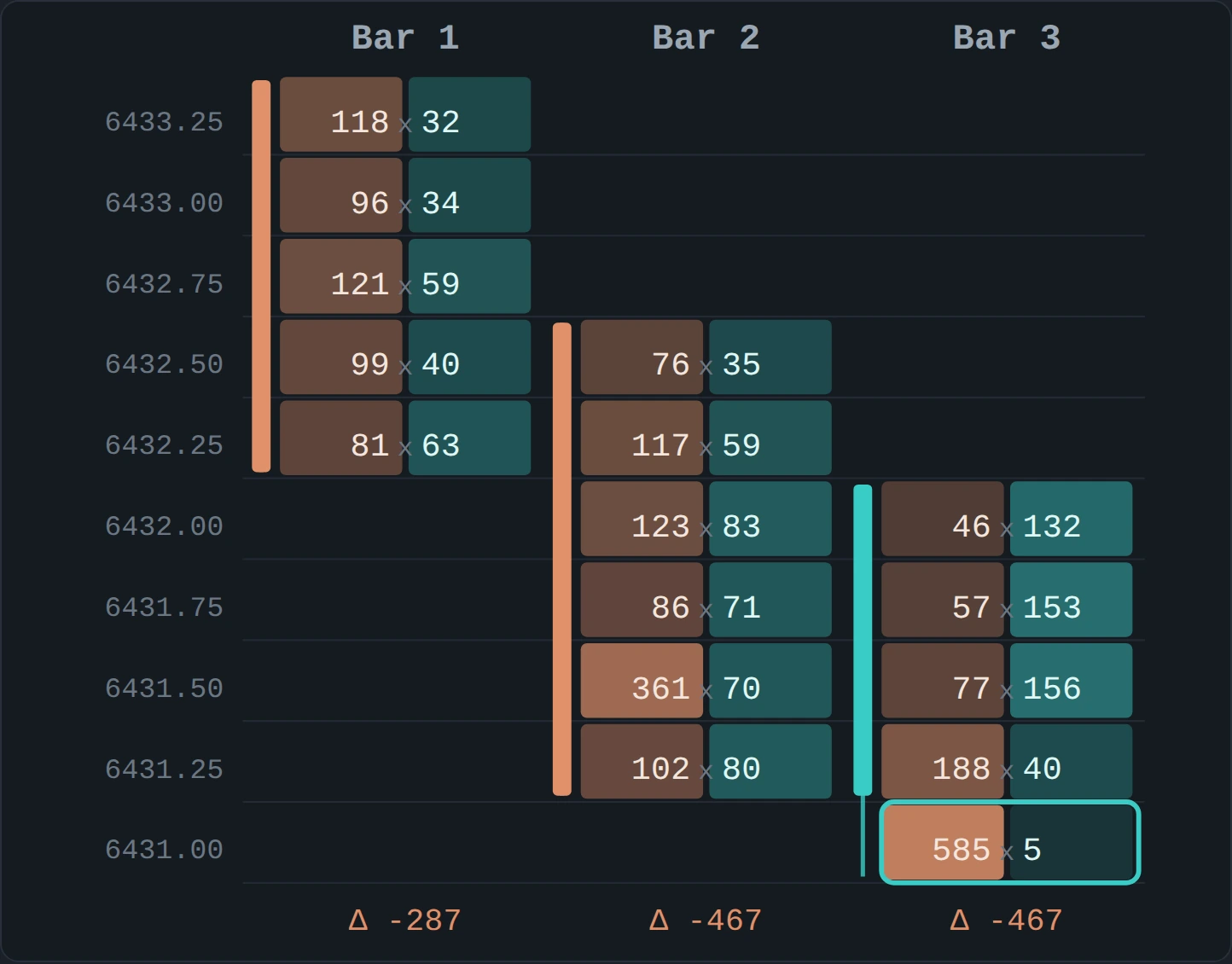Click ask cell 40 in Bar 1
Viewport: 1232px width, 964px height.
[x=469, y=357]
